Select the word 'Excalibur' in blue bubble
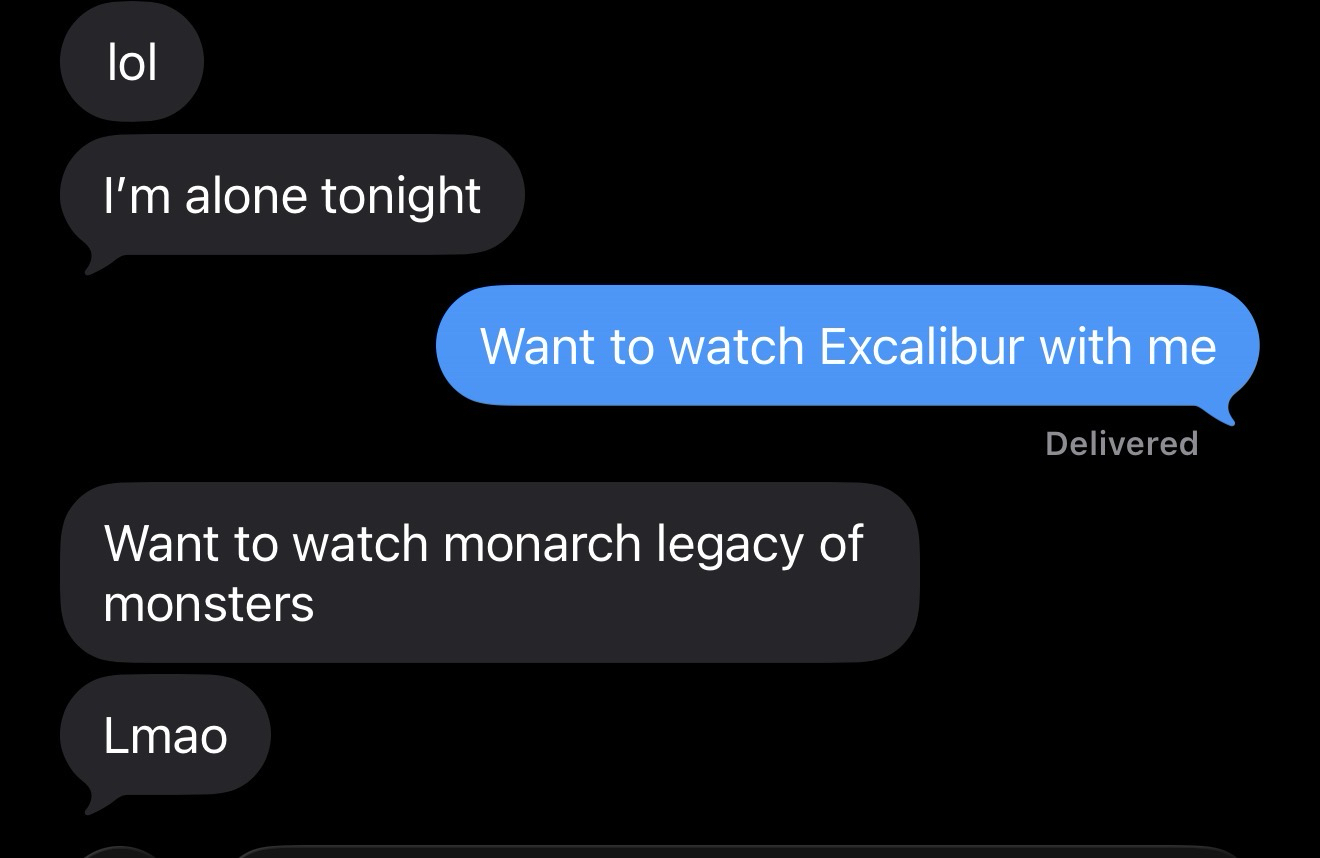 [x=921, y=346]
